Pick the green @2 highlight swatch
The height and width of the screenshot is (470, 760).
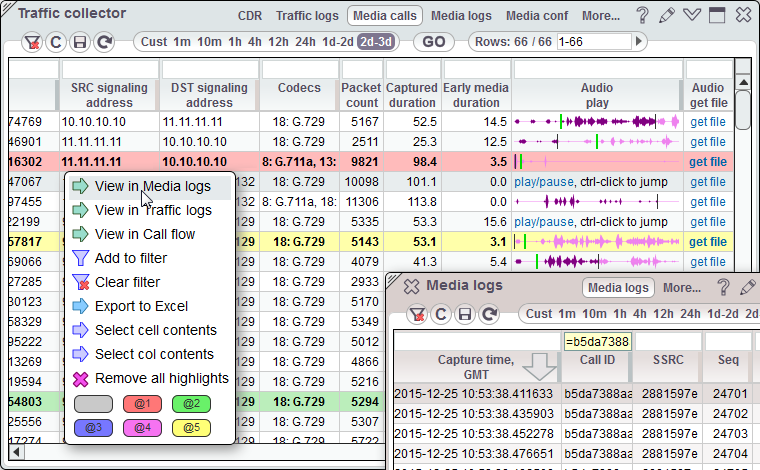(189, 404)
